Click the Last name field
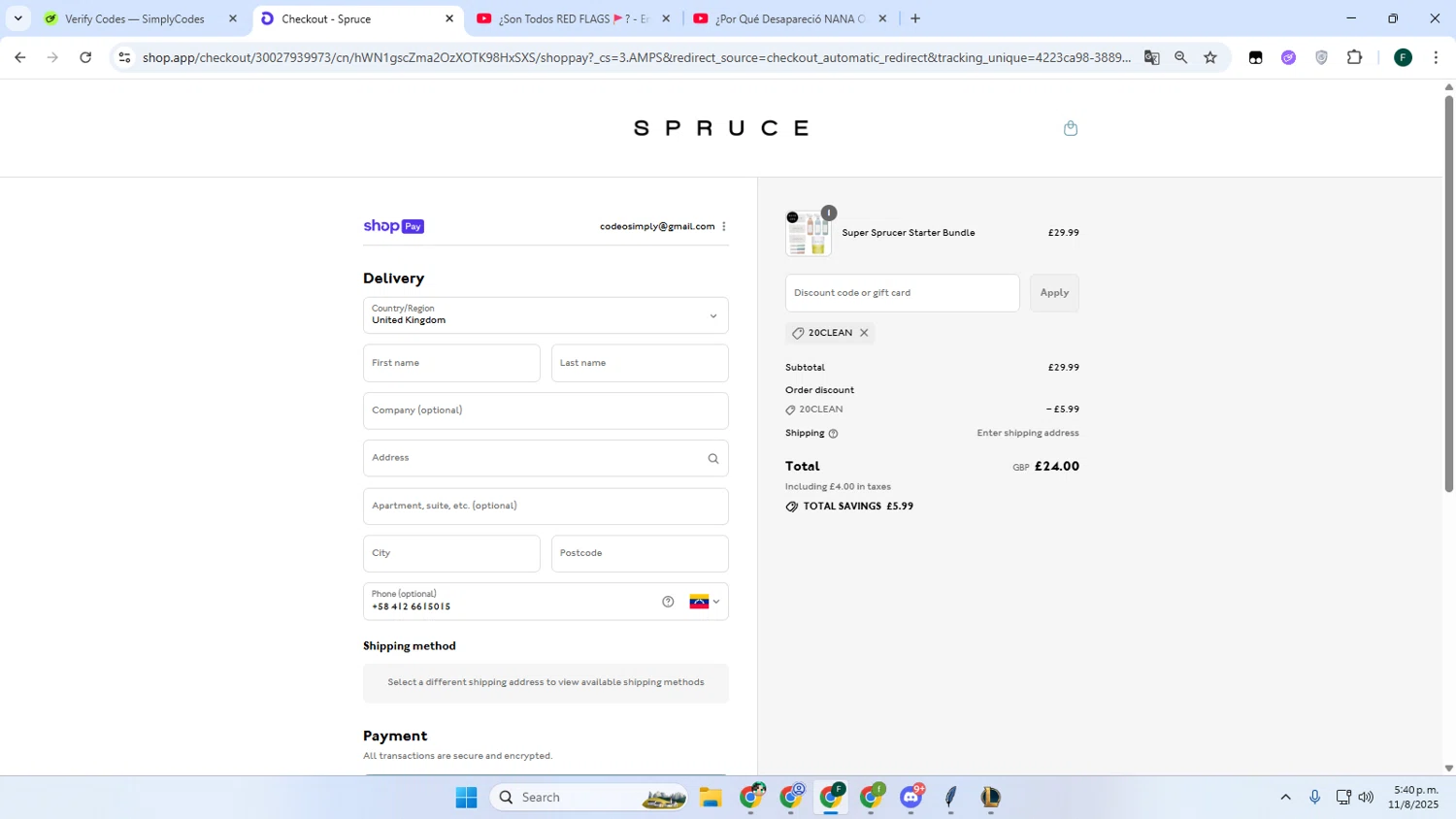Viewport: 1456px width, 819px height. pos(640,363)
